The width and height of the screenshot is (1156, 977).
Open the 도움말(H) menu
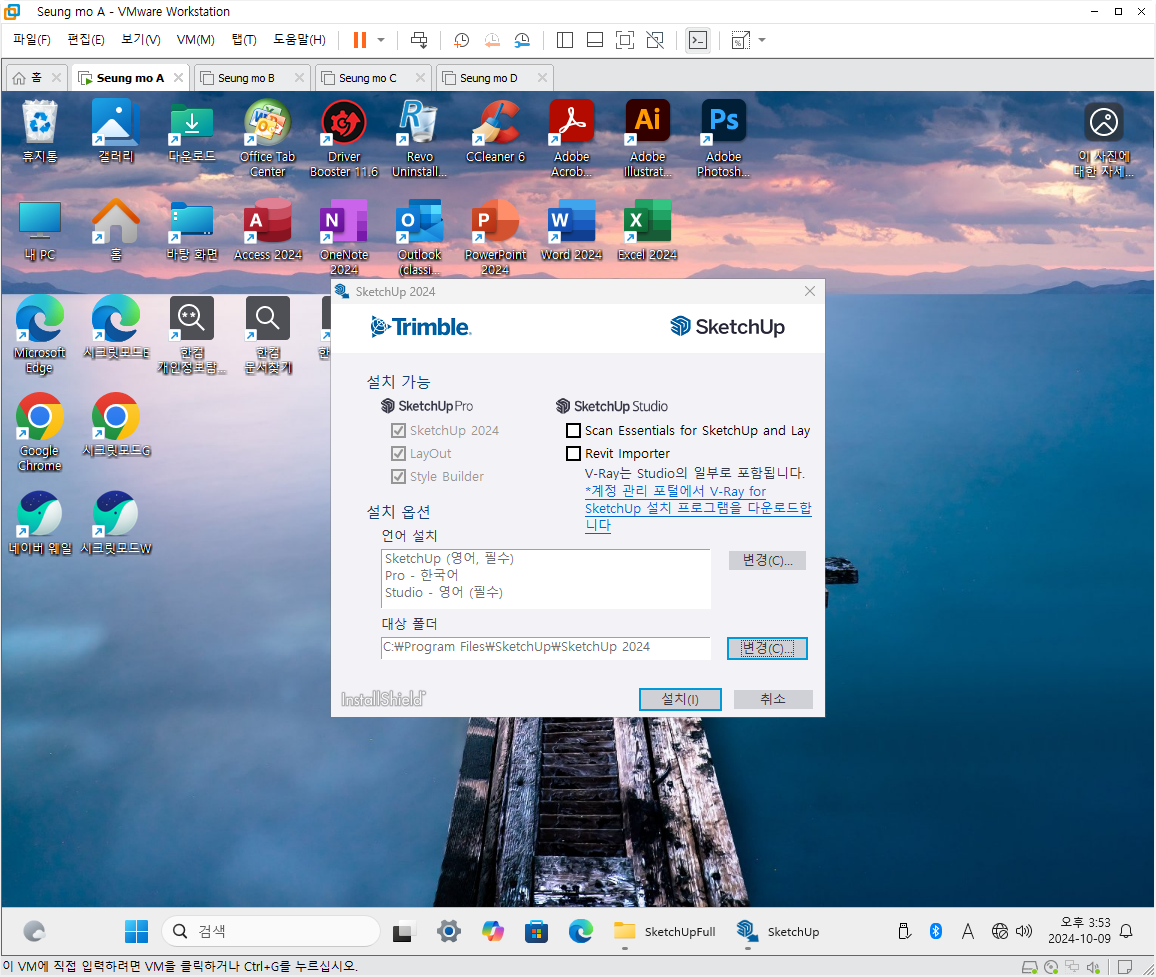[x=299, y=40]
